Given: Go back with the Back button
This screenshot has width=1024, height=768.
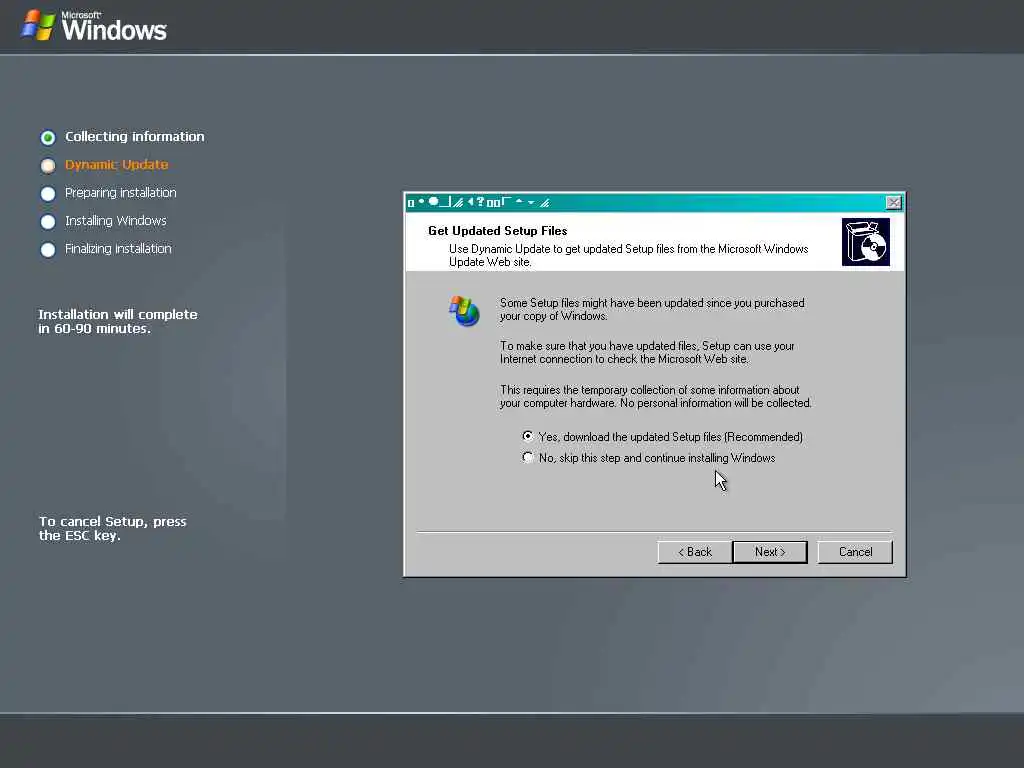Looking at the screenshot, I should (695, 552).
